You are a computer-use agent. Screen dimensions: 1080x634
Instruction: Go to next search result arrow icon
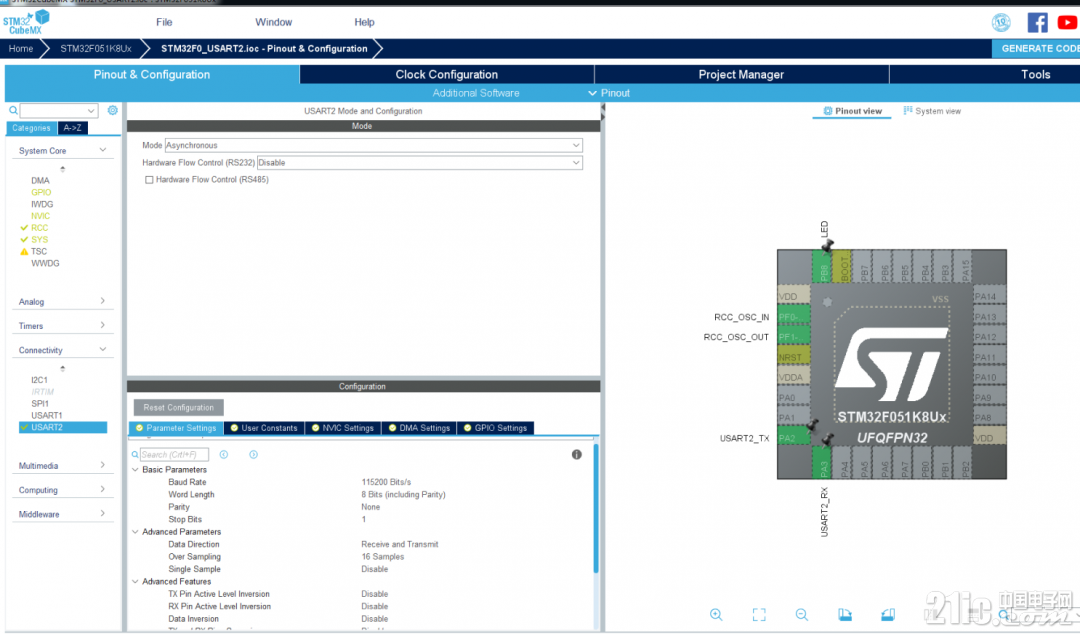coord(253,455)
